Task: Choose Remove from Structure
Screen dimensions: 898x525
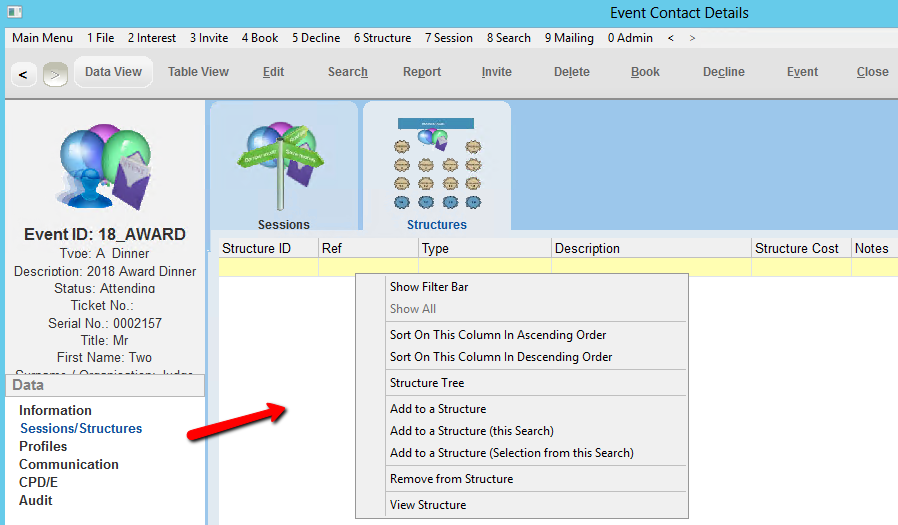Action: [x=451, y=479]
